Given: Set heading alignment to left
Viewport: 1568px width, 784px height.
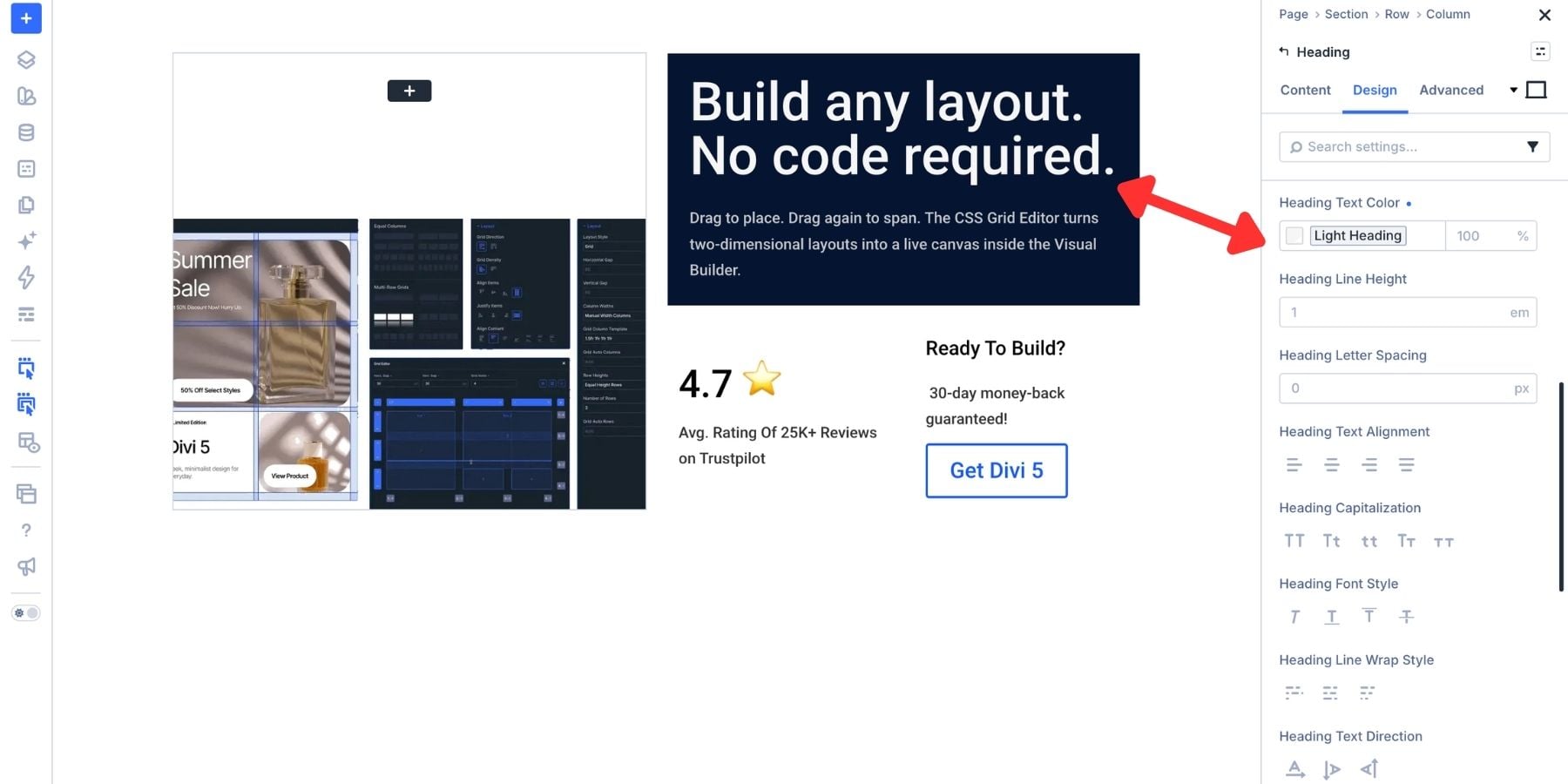Looking at the screenshot, I should [1294, 465].
